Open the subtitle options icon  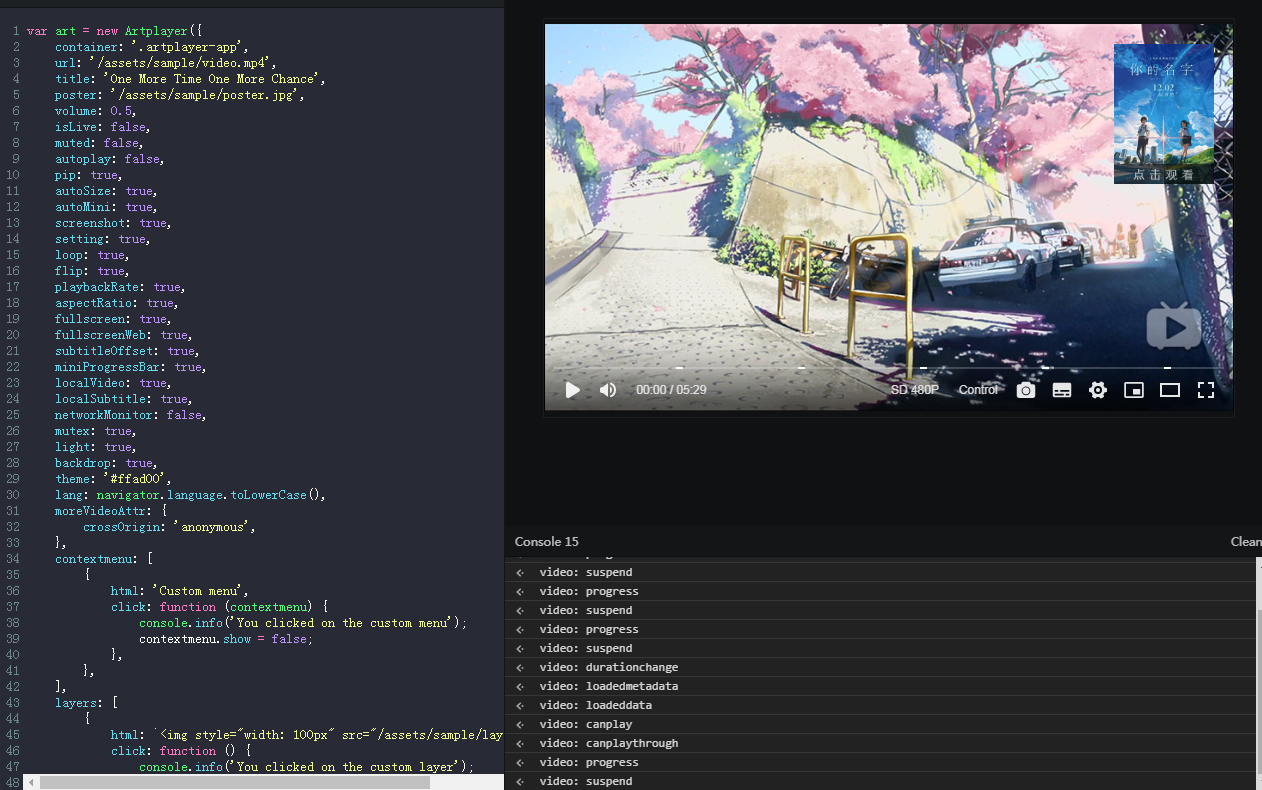click(x=1062, y=390)
